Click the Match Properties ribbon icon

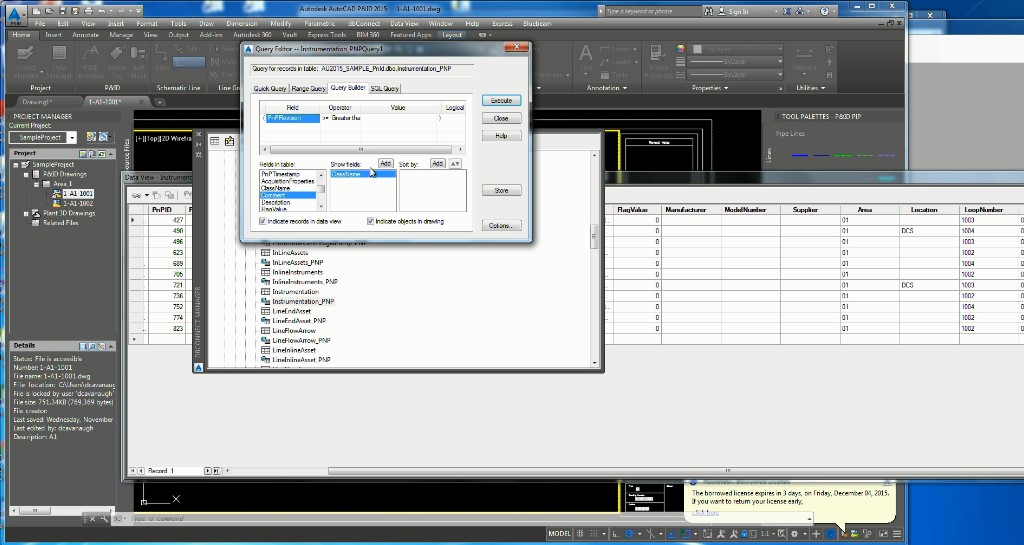(x=658, y=62)
